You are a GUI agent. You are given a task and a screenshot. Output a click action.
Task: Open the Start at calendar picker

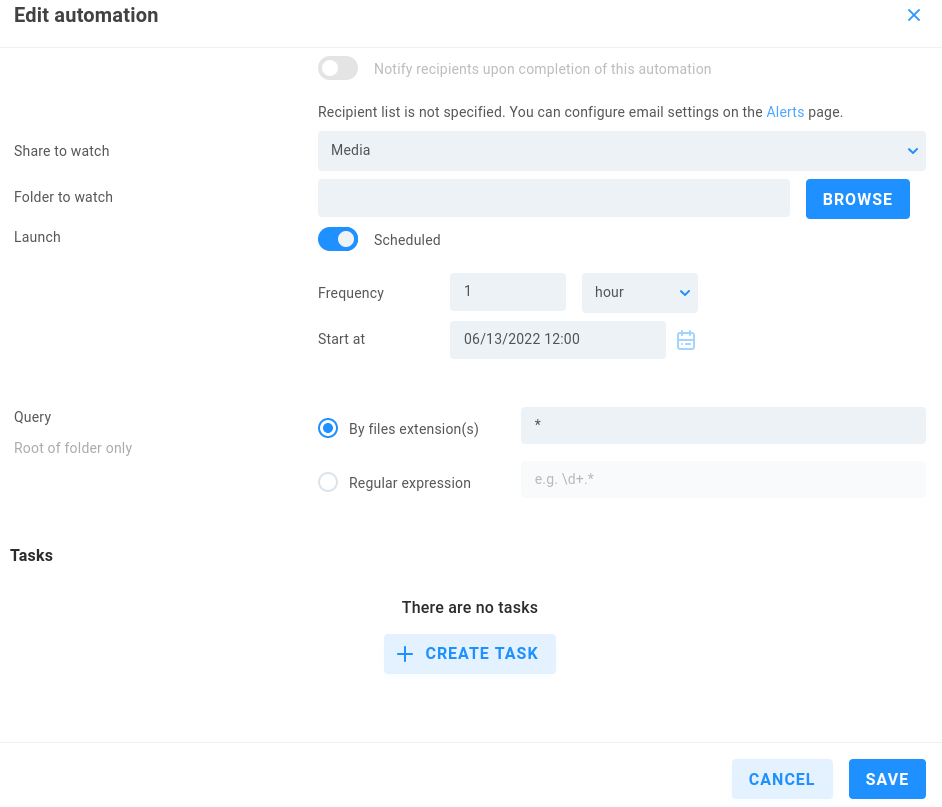coord(685,340)
